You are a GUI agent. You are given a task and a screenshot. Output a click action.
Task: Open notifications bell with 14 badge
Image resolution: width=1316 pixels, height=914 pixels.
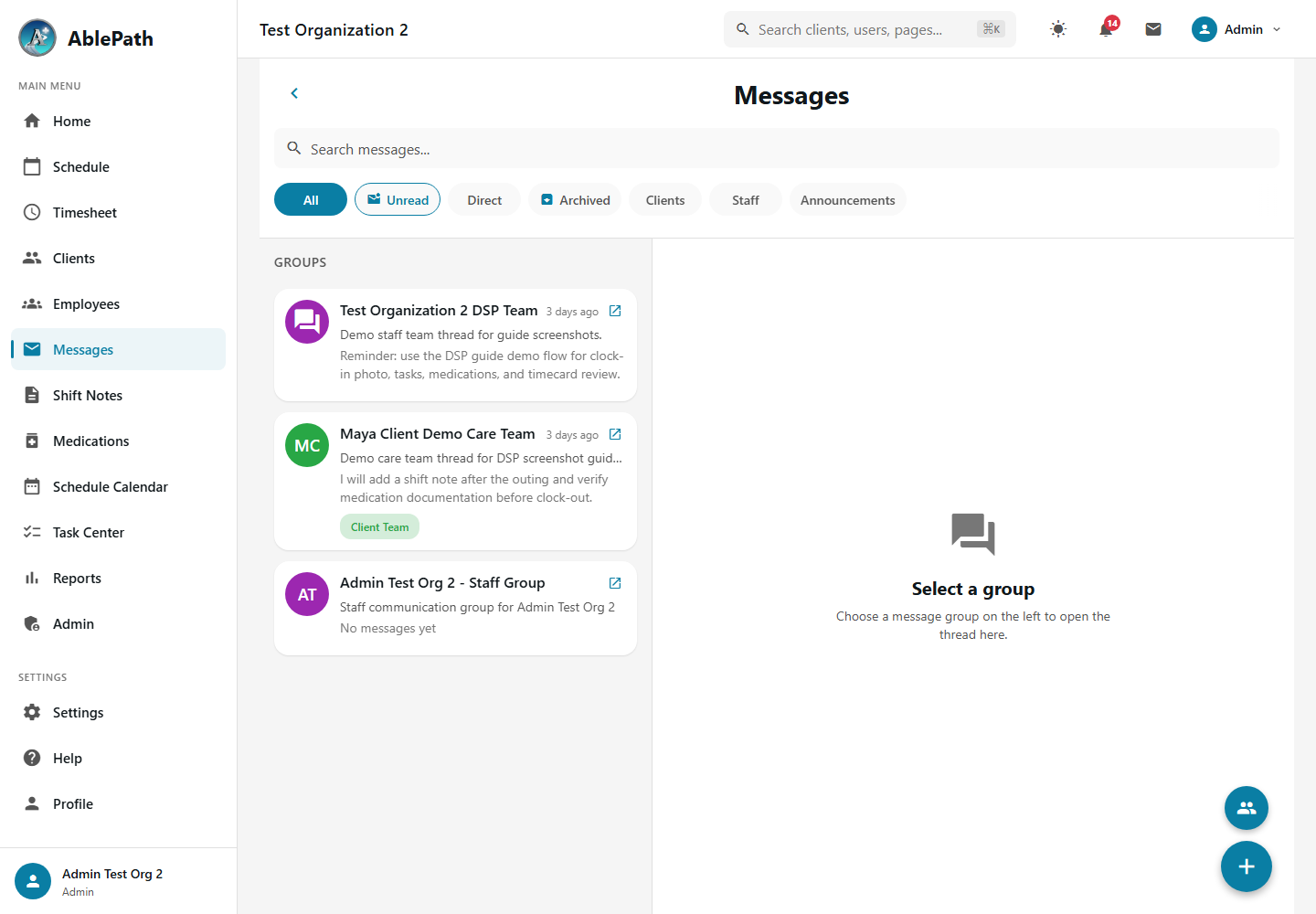tap(1106, 29)
